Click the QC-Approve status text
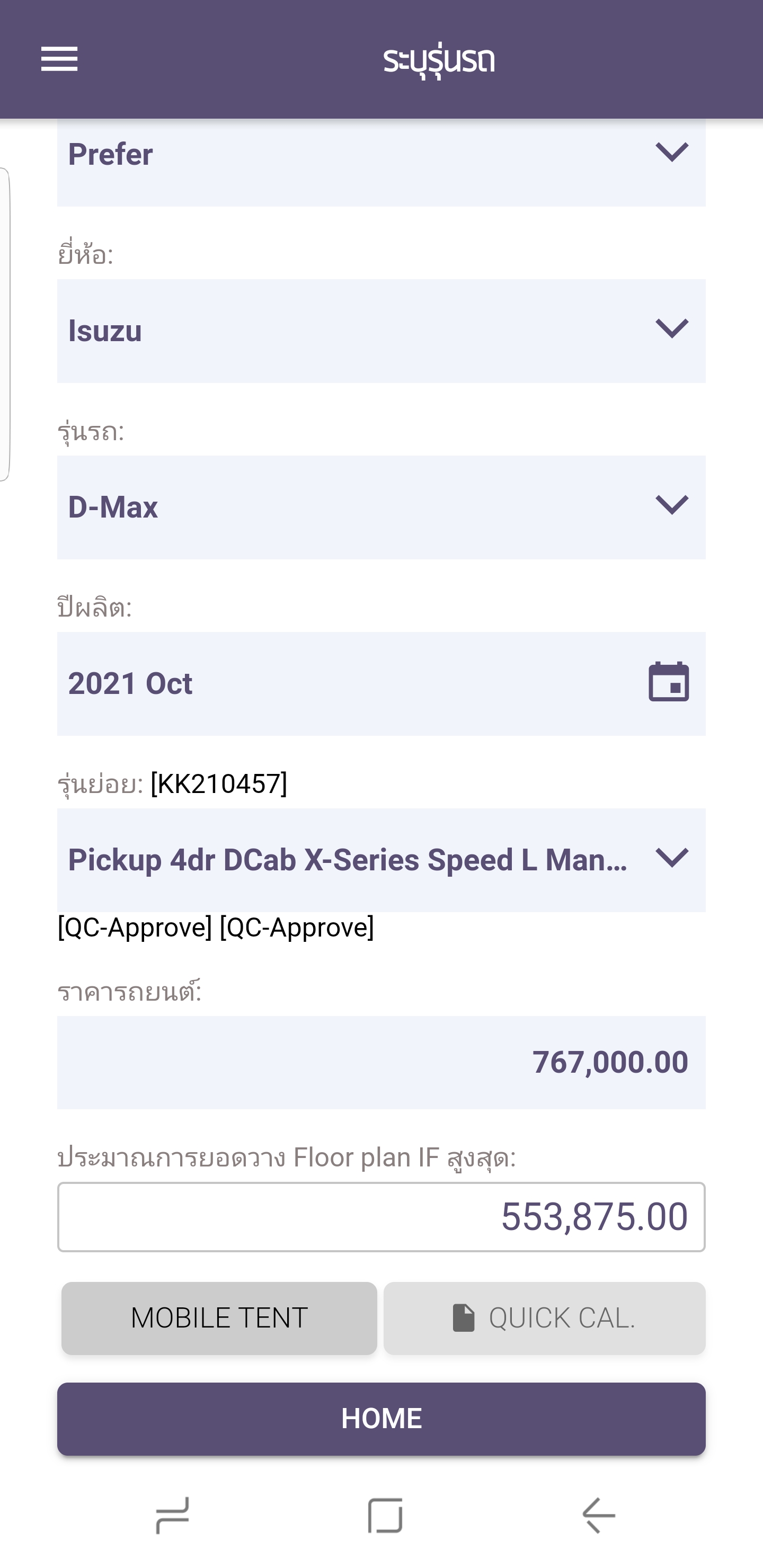 coord(216,927)
